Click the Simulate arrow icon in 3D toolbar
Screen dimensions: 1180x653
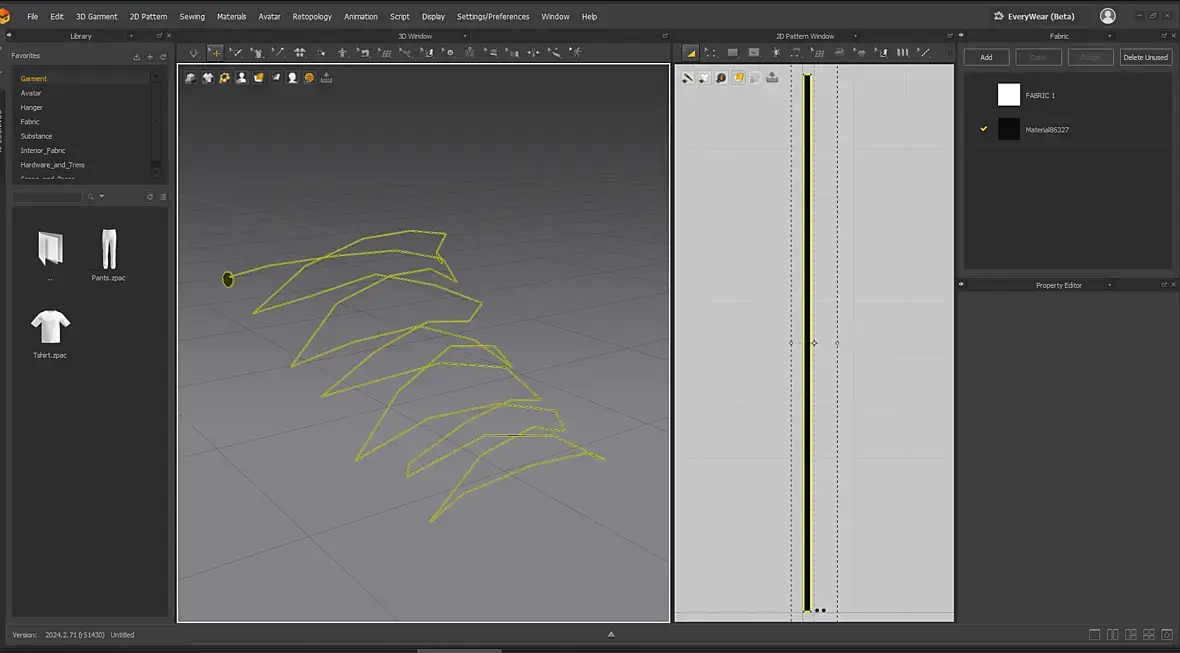click(194, 53)
